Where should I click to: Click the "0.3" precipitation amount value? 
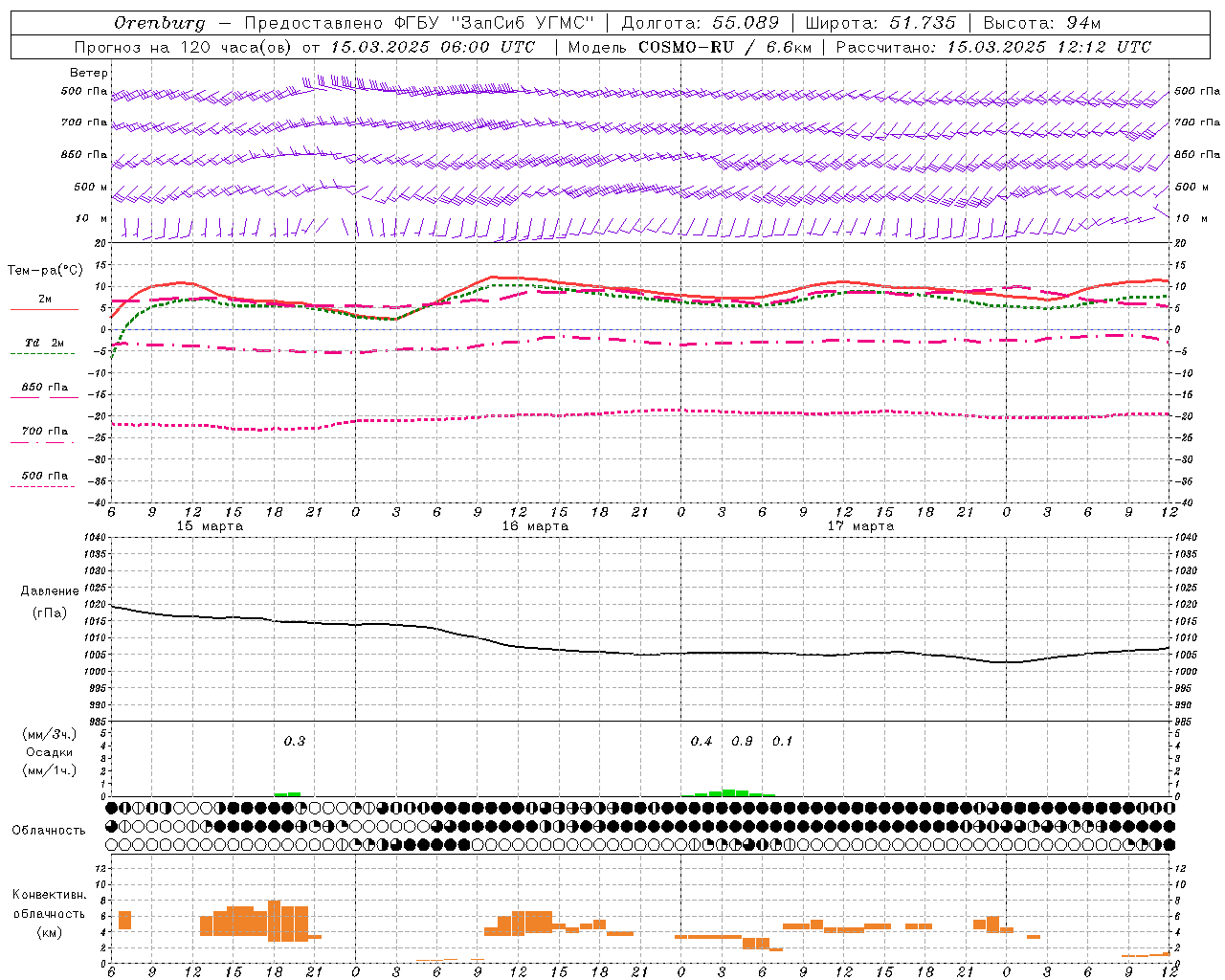coord(295,741)
